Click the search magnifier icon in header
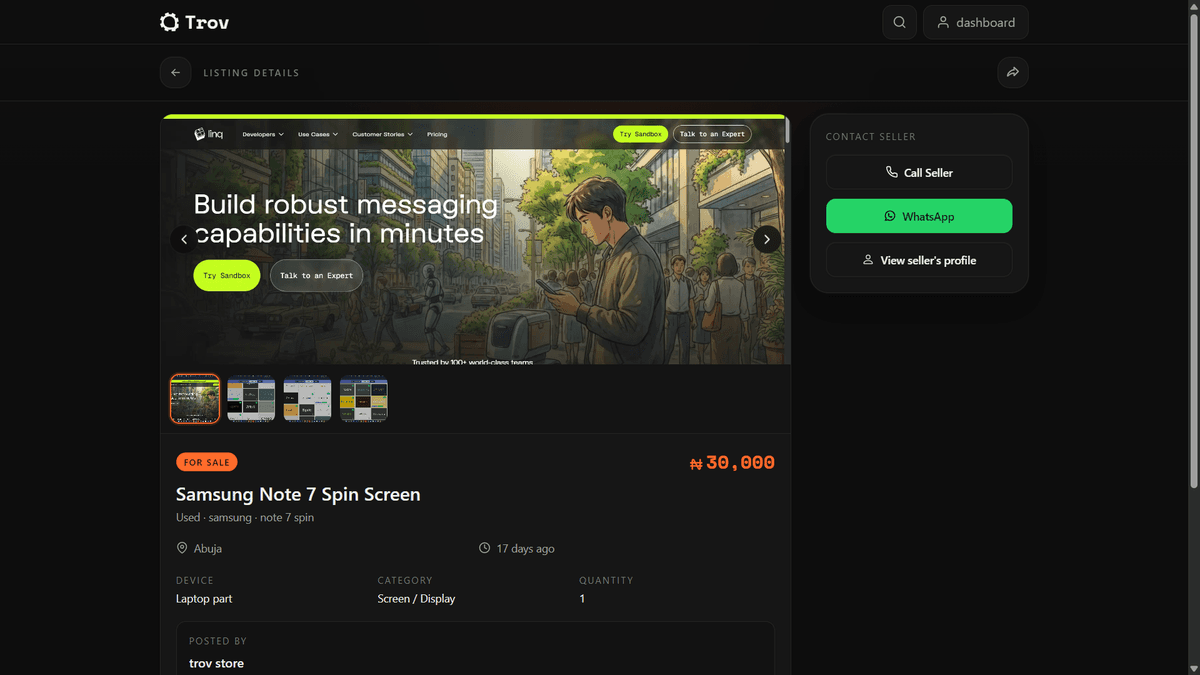The width and height of the screenshot is (1200, 675). tap(899, 22)
